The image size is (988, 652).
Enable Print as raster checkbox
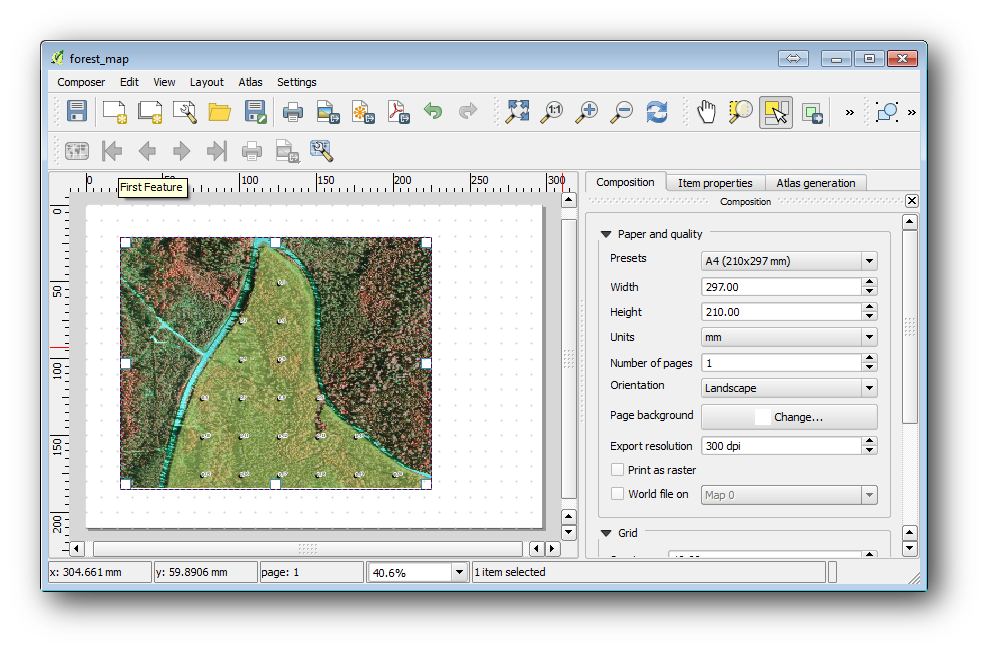(617, 470)
